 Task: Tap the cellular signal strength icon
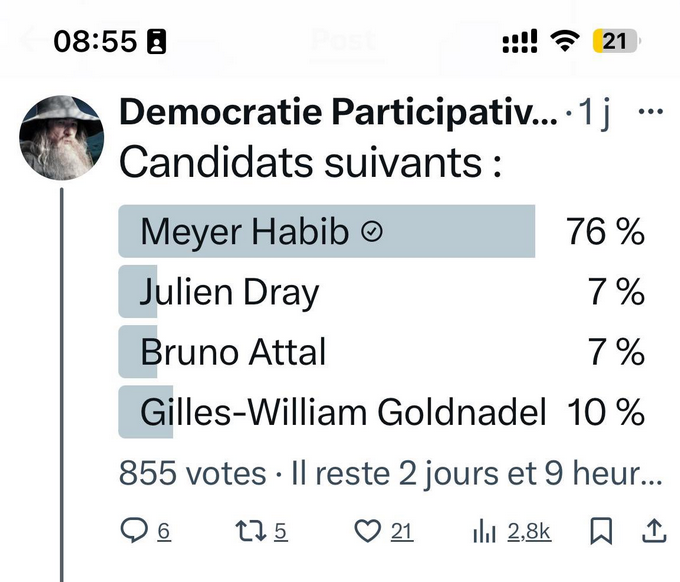click(519, 41)
